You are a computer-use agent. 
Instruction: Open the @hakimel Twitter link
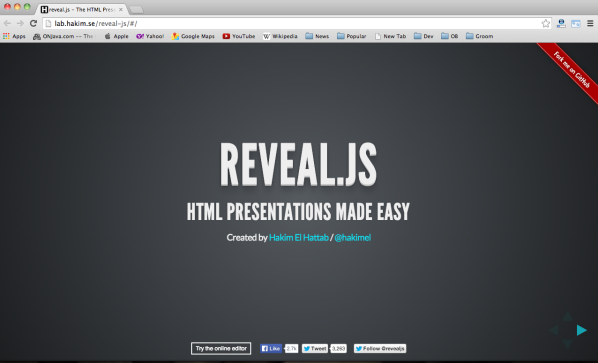(352, 238)
